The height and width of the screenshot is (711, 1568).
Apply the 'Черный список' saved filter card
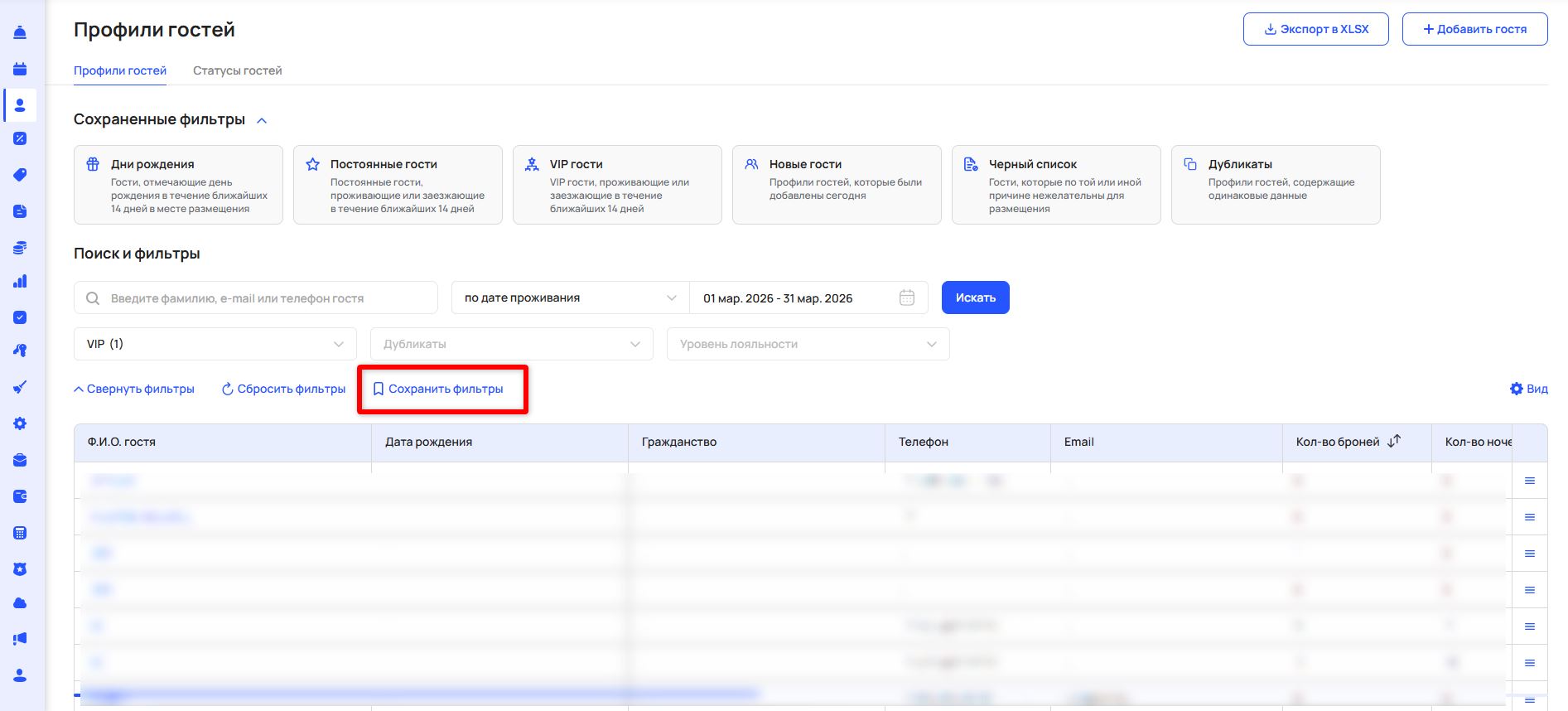click(x=1055, y=185)
